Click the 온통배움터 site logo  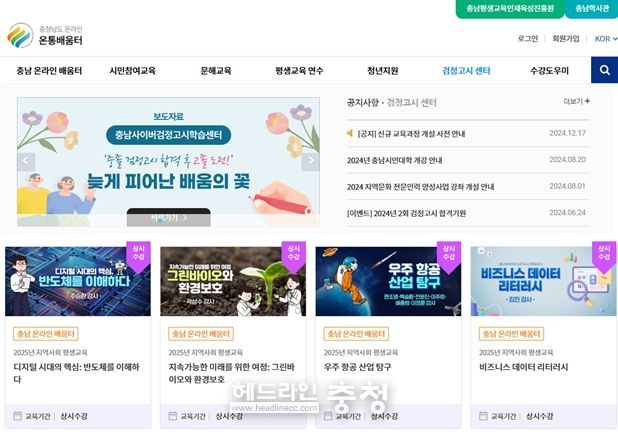[45, 35]
